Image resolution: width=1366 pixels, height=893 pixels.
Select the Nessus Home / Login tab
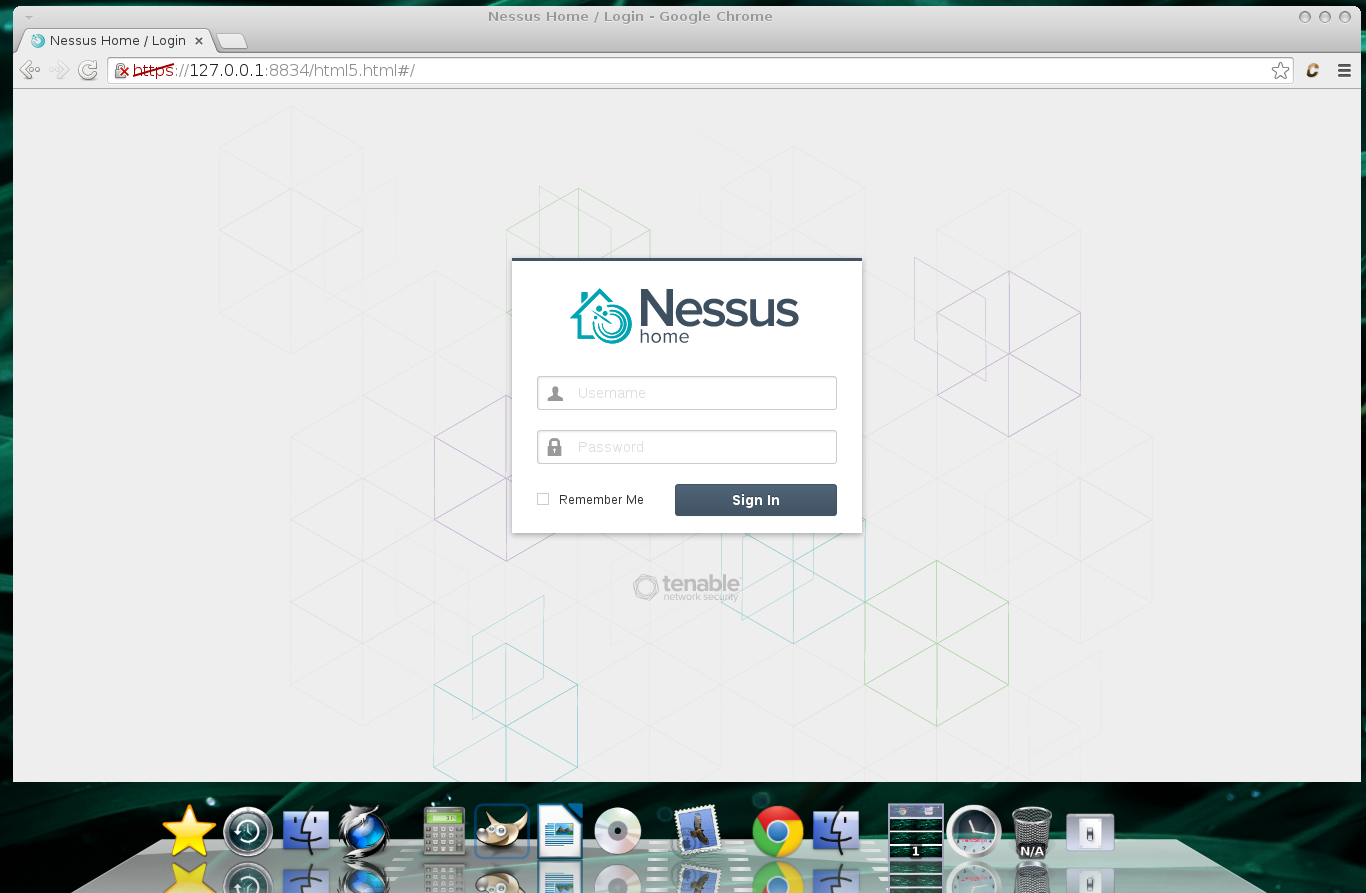(116, 41)
